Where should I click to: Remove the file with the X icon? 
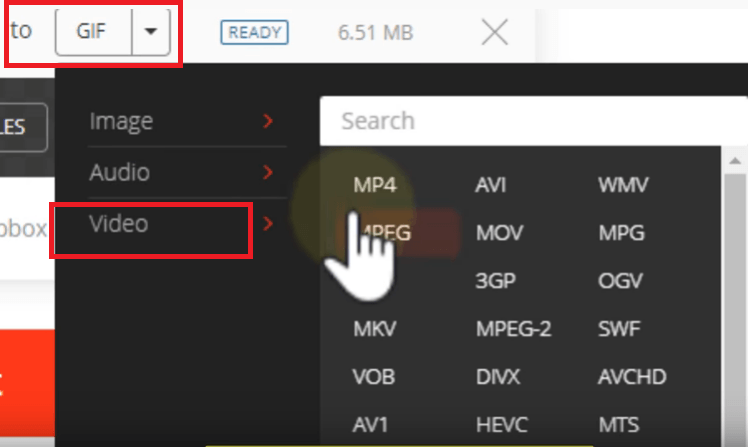[x=495, y=32]
